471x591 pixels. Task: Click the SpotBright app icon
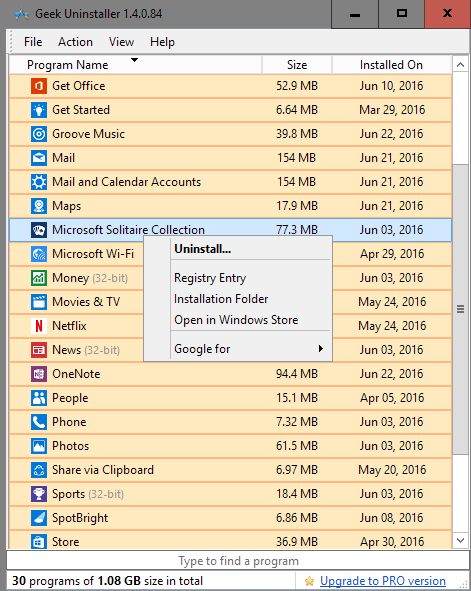tap(39, 518)
